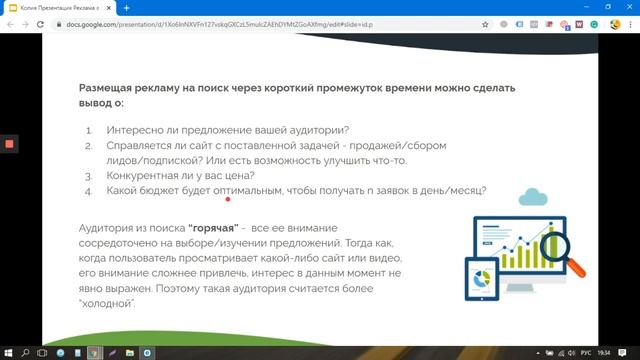Switch to Chrome on the taskbar
The width and height of the screenshot is (640, 360).
95,353
